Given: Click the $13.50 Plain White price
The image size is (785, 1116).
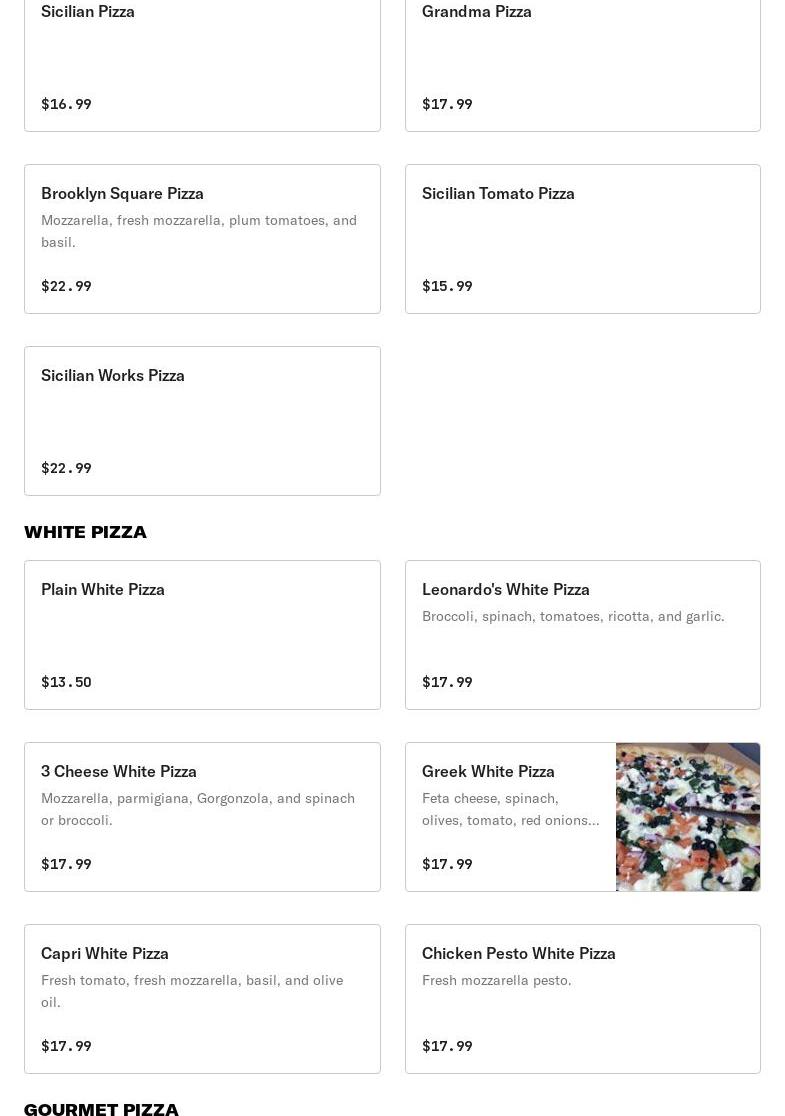Looking at the screenshot, I should point(66,682).
